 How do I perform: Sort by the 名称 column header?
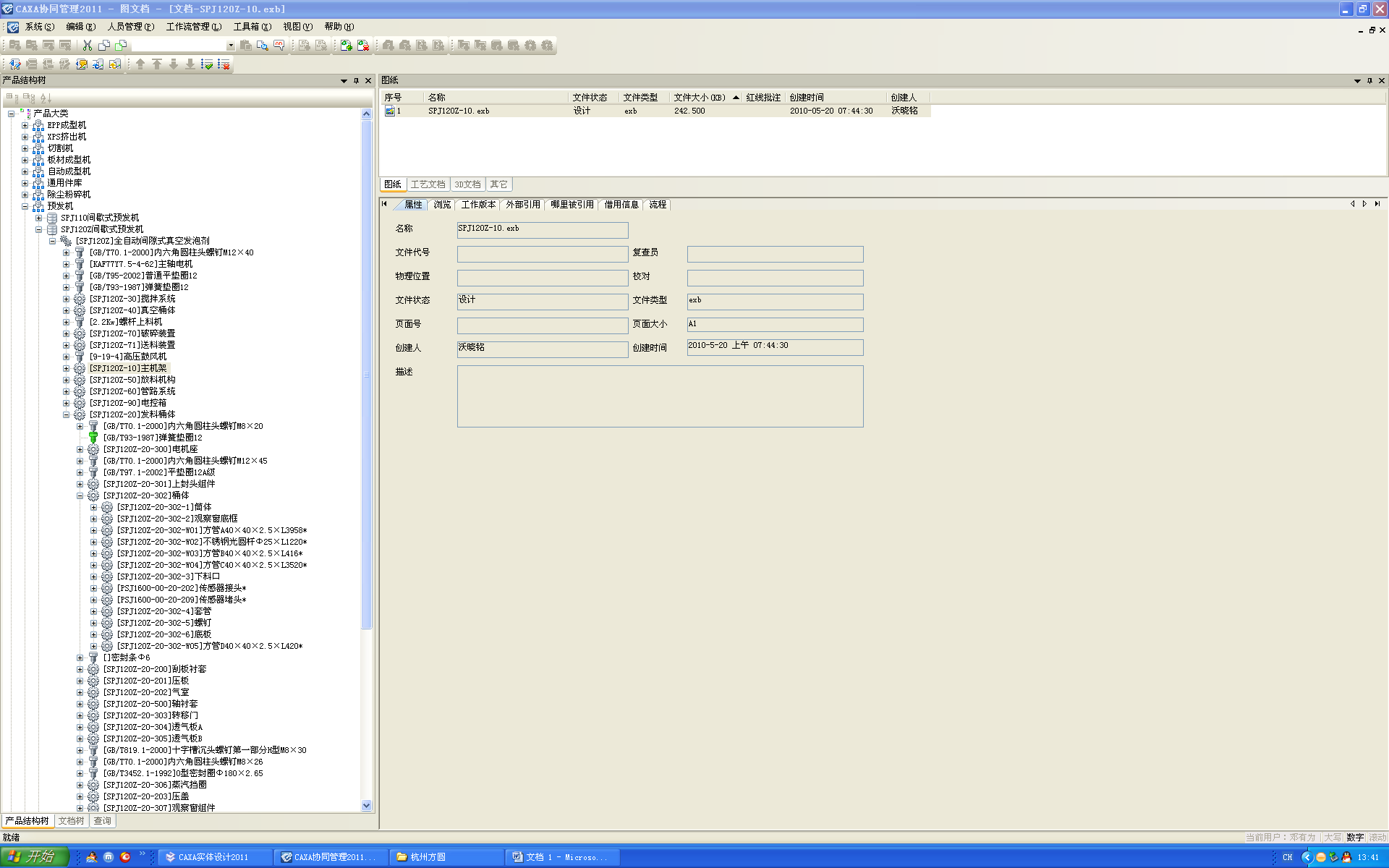[x=496, y=97]
